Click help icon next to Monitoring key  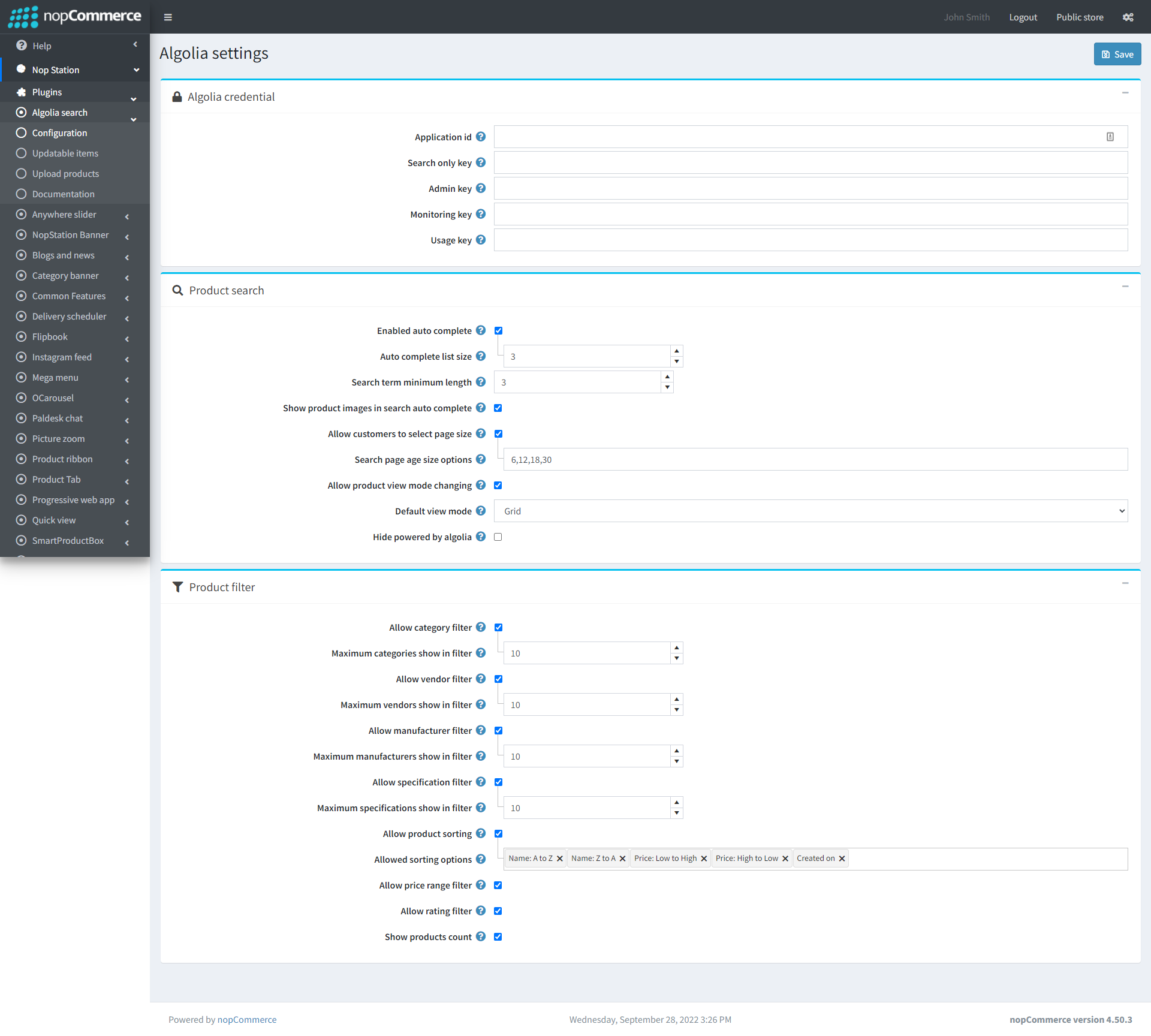click(x=481, y=214)
